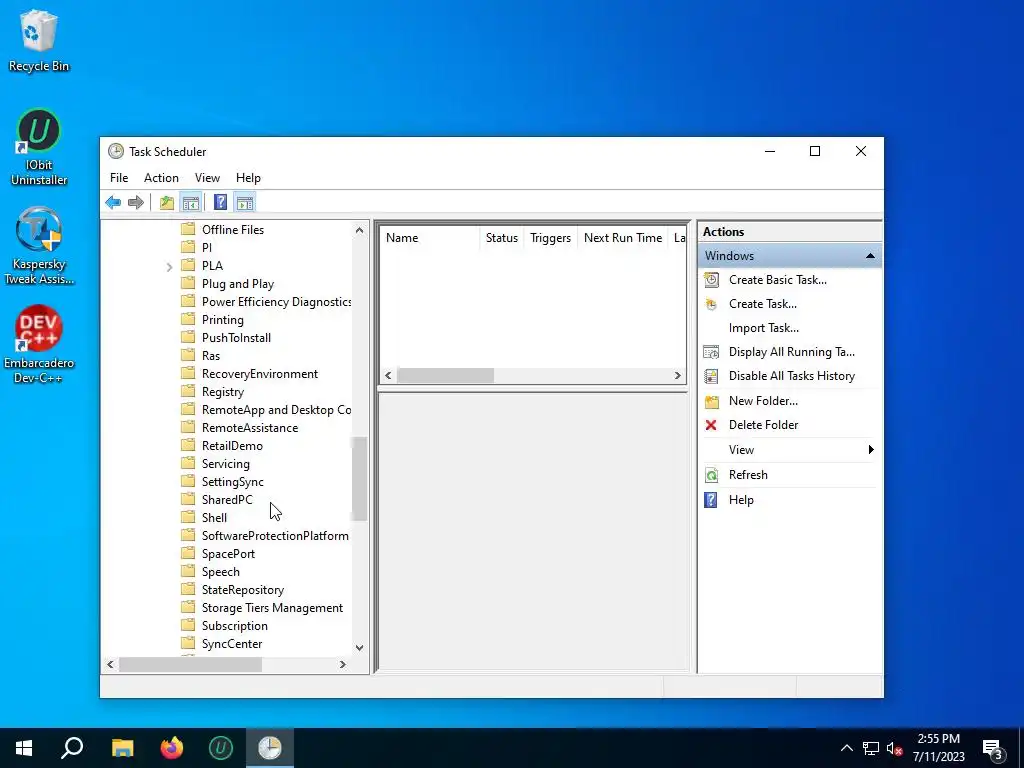Open the notification center icon
This screenshot has height=768, width=1024.
pyautogui.click(x=993, y=748)
